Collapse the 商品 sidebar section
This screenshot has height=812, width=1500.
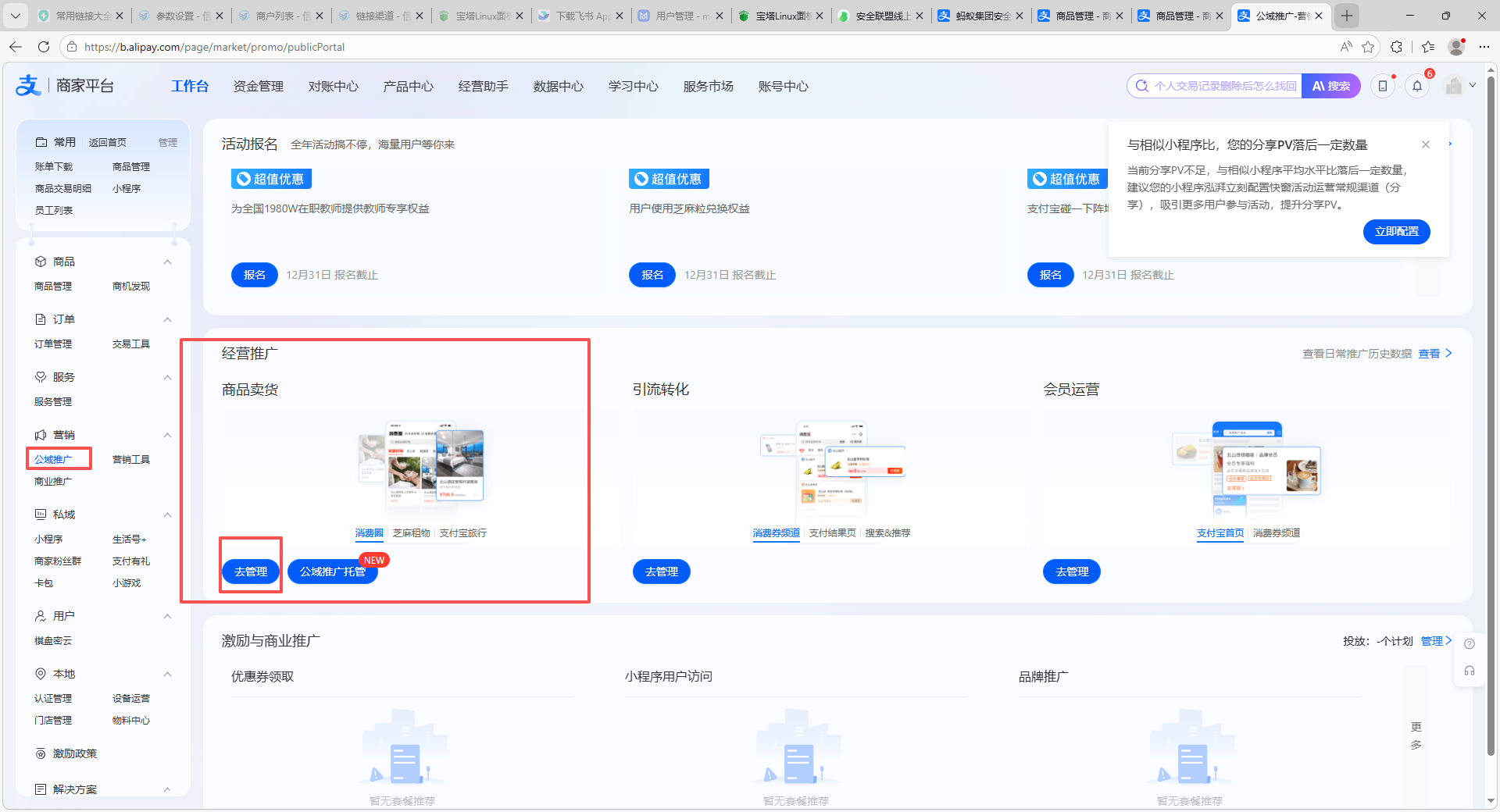[167, 262]
